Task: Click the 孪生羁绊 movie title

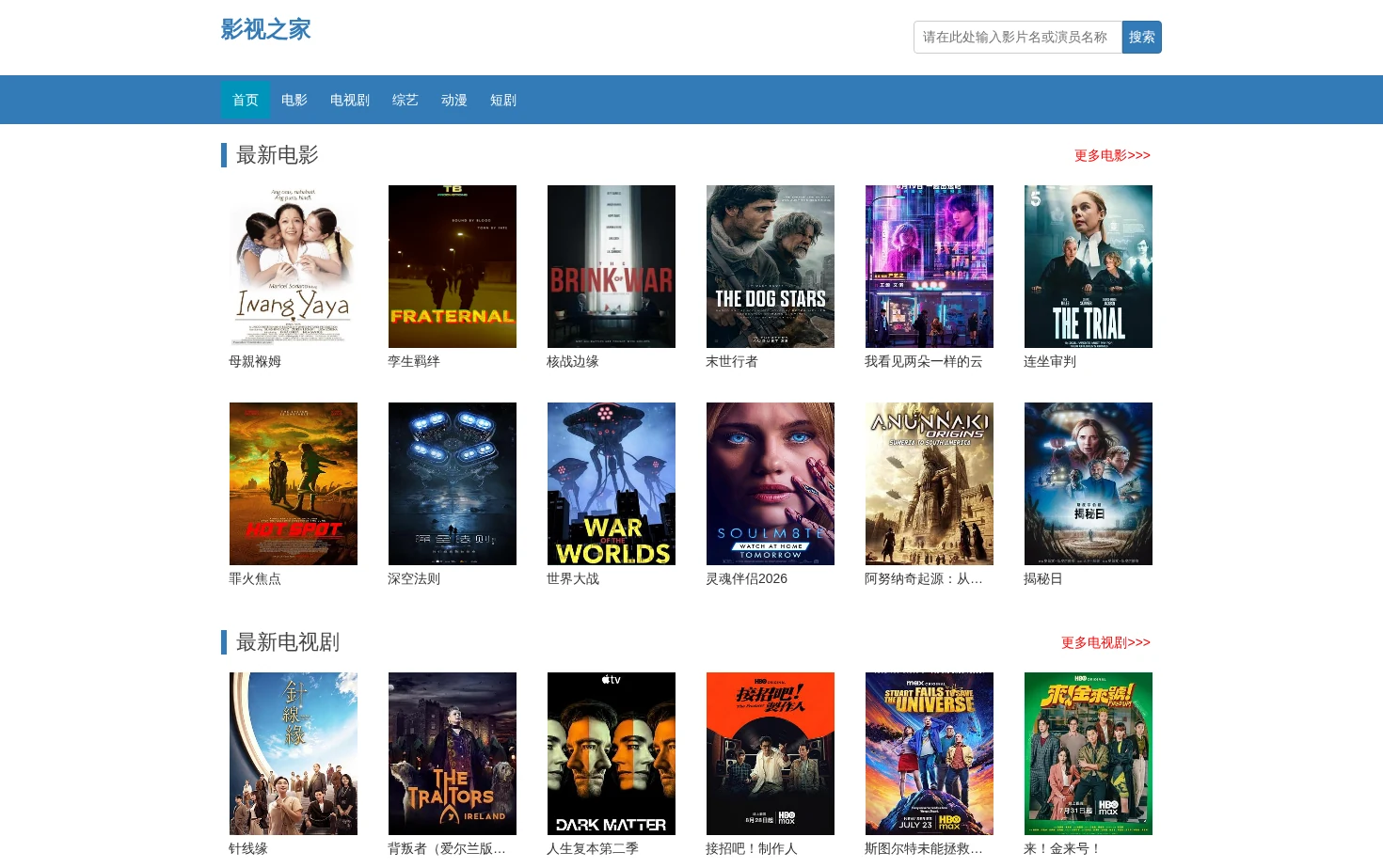Action: (x=414, y=361)
